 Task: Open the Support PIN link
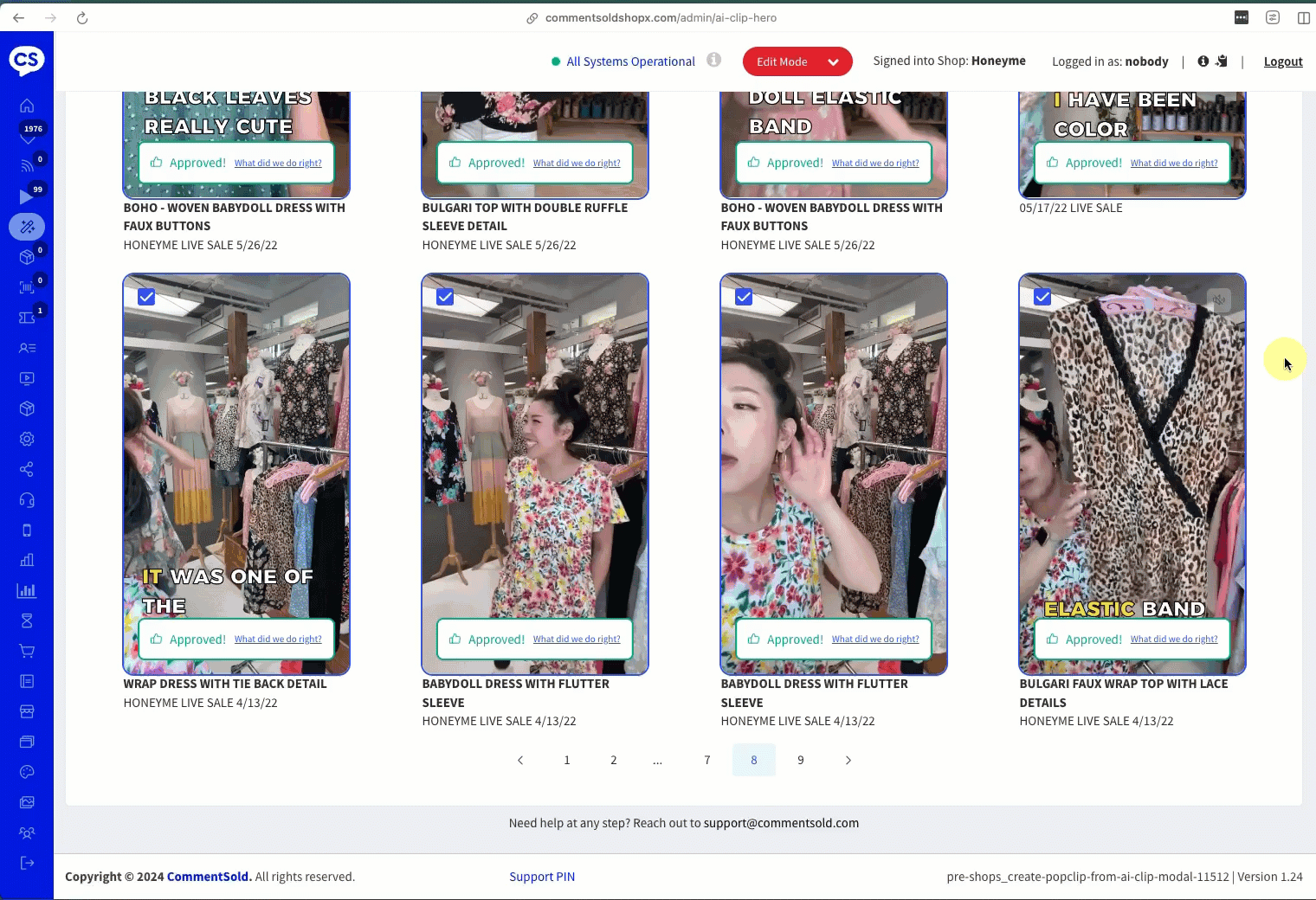tap(542, 877)
